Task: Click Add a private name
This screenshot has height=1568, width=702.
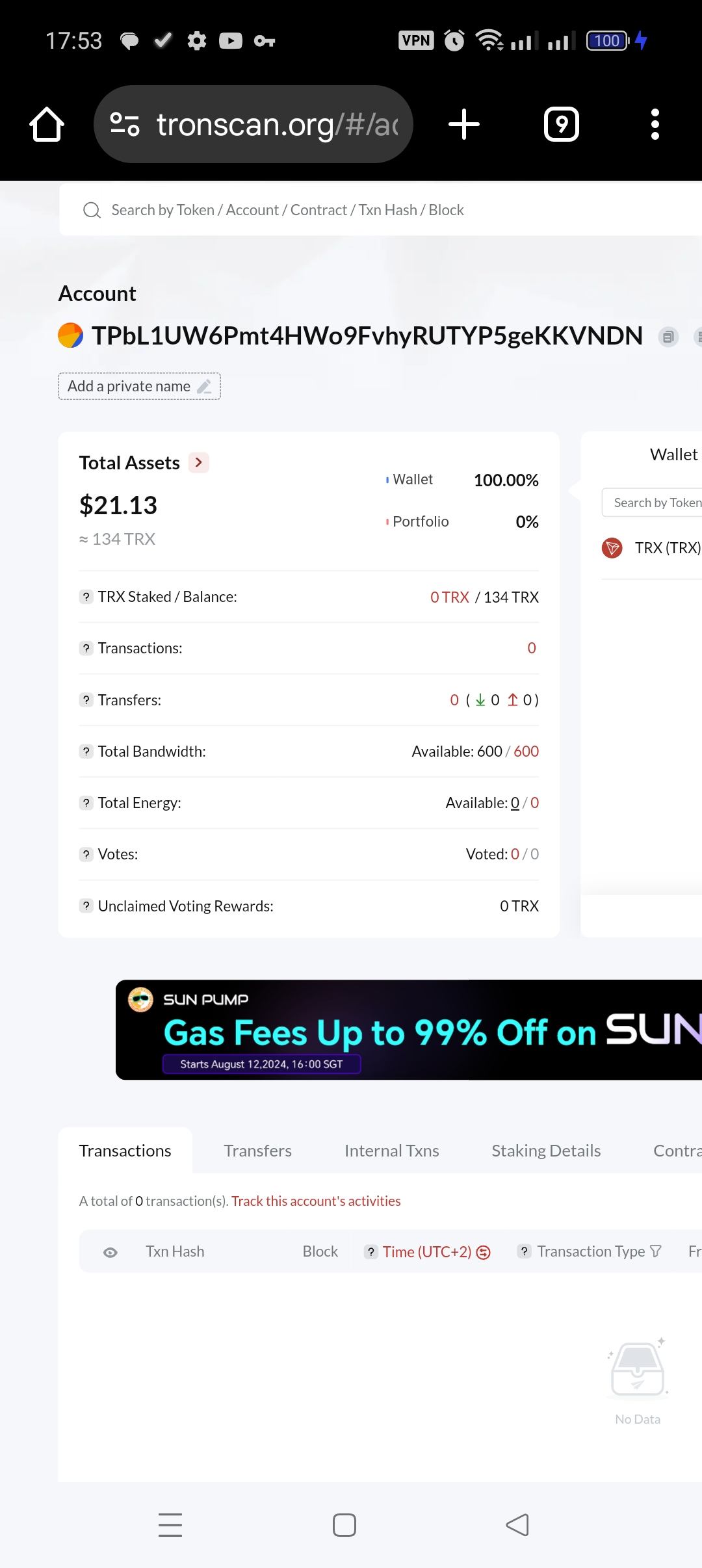Action: click(139, 386)
